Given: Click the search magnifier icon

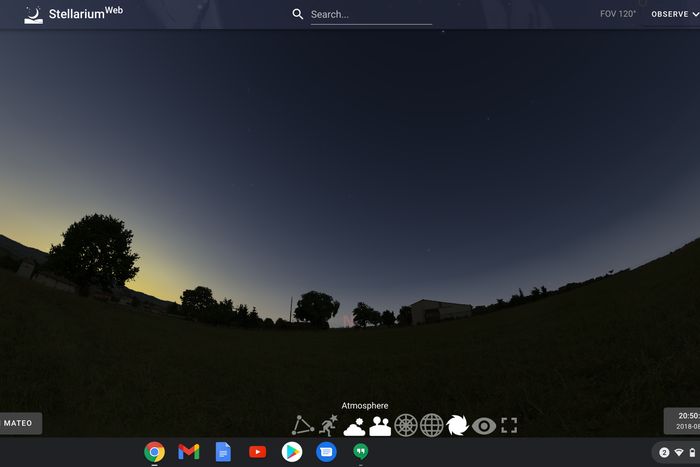Looking at the screenshot, I should pyautogui.click(x=298, y=14).
